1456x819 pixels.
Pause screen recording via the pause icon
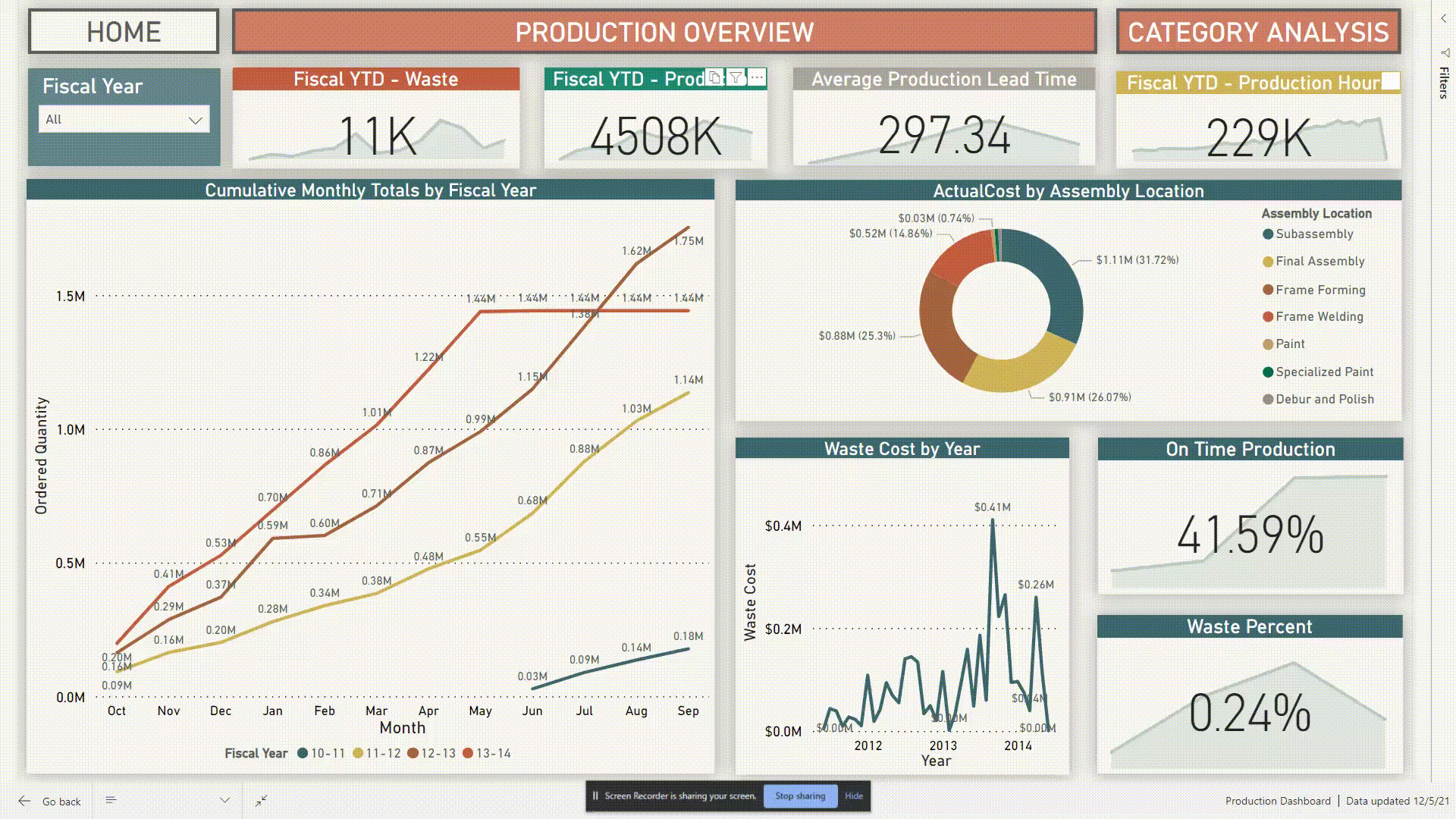[x=595, y=795]
